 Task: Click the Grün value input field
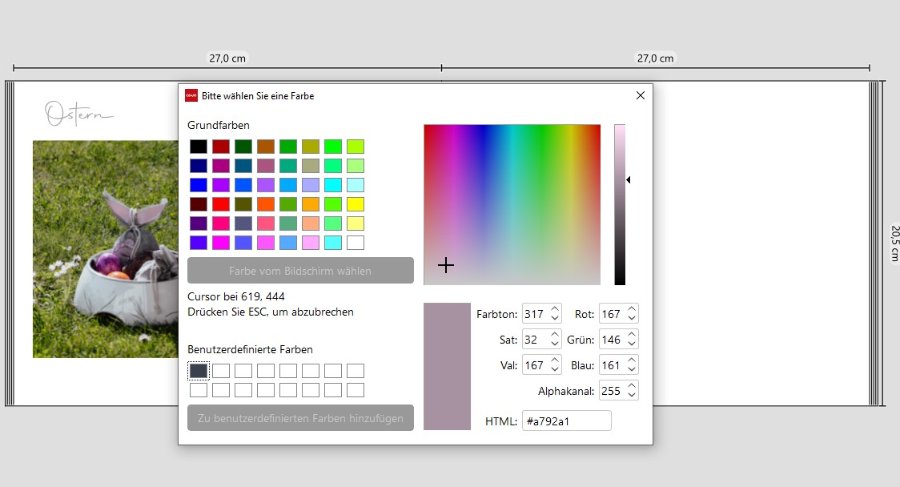(x=611, y=340)
